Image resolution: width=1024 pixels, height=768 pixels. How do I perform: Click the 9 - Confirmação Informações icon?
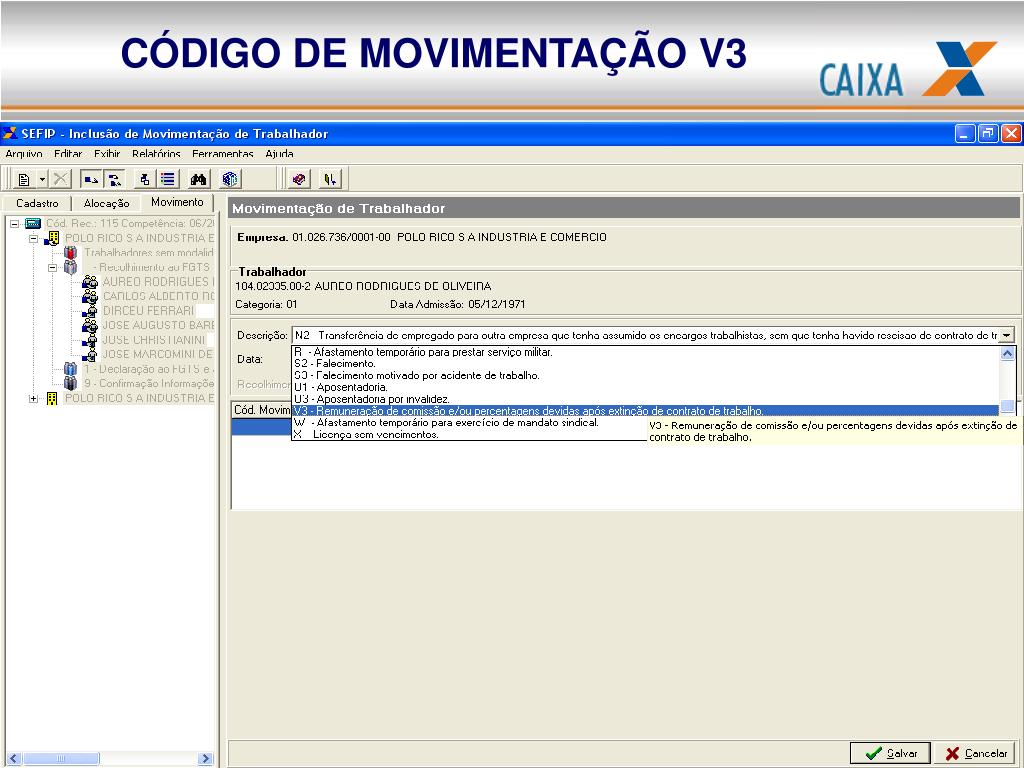[x=71, y=383]
